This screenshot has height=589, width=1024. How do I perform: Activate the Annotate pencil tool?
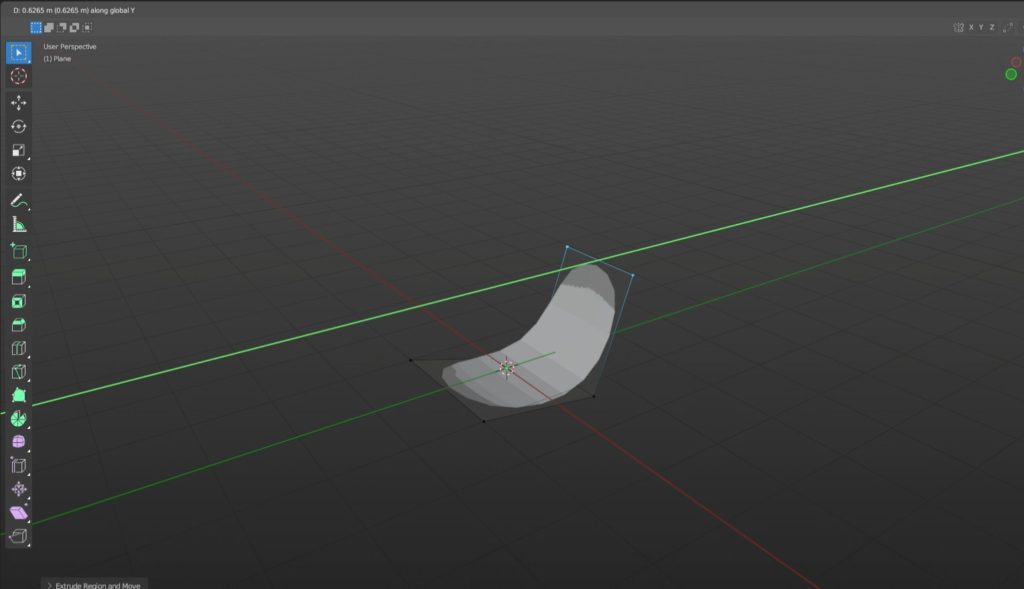[x=18, y=201]
